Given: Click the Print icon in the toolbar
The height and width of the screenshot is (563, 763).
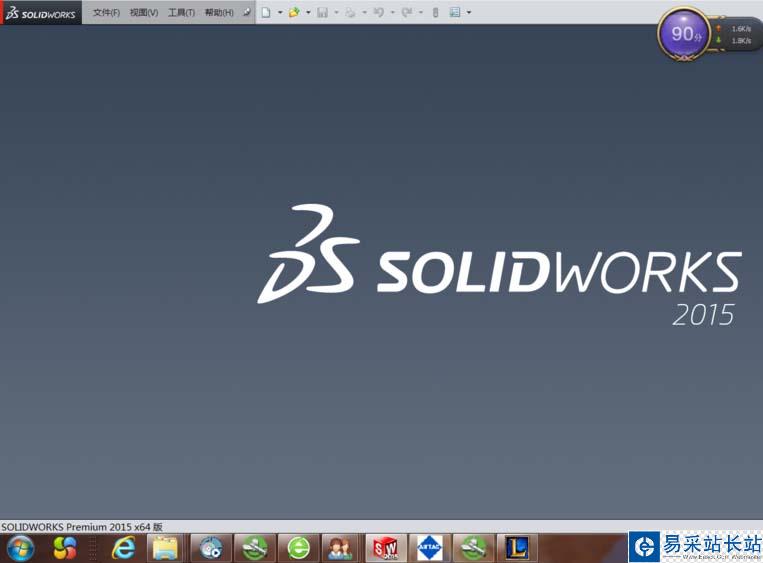Looking at the screenshot, I should [x=350, y=13].
